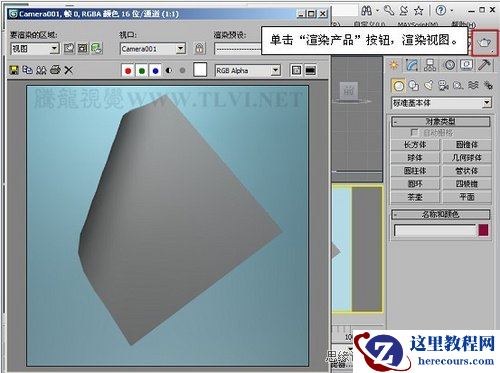
Task: Click the binoculars search icon
Action: [366, 11]
